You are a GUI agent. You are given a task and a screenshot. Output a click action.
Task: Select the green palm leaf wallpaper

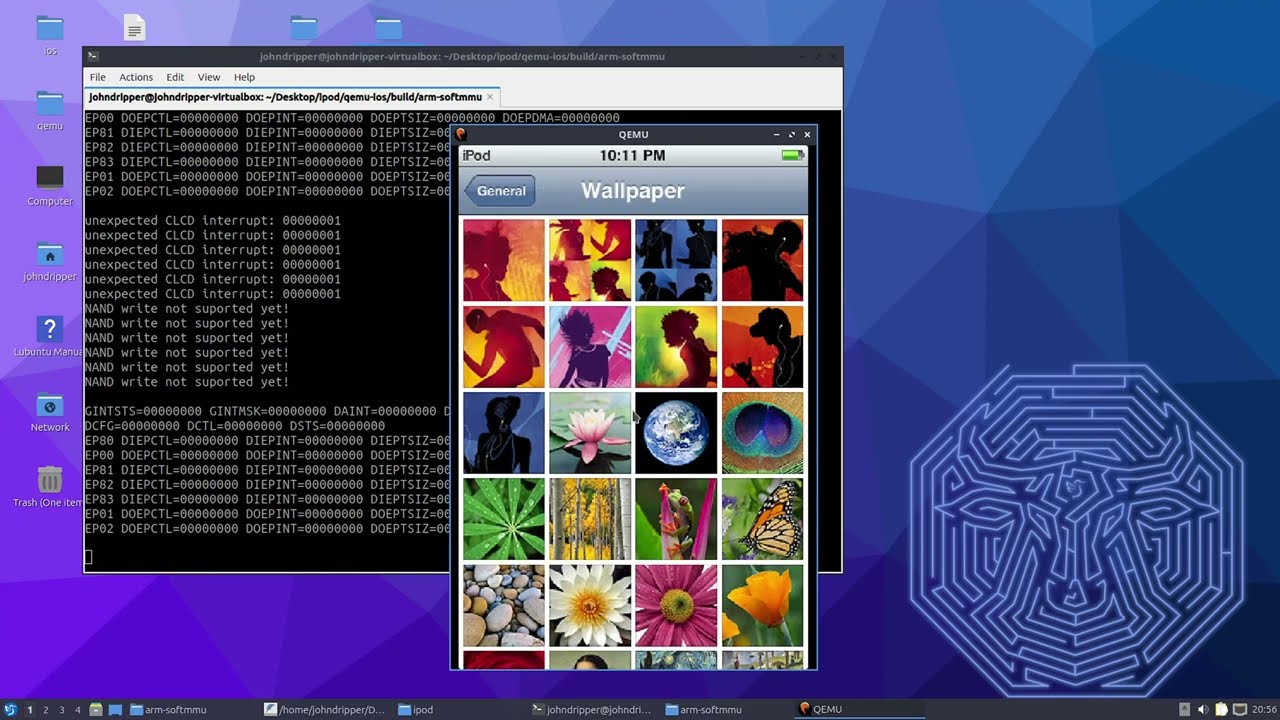(504, 519)
